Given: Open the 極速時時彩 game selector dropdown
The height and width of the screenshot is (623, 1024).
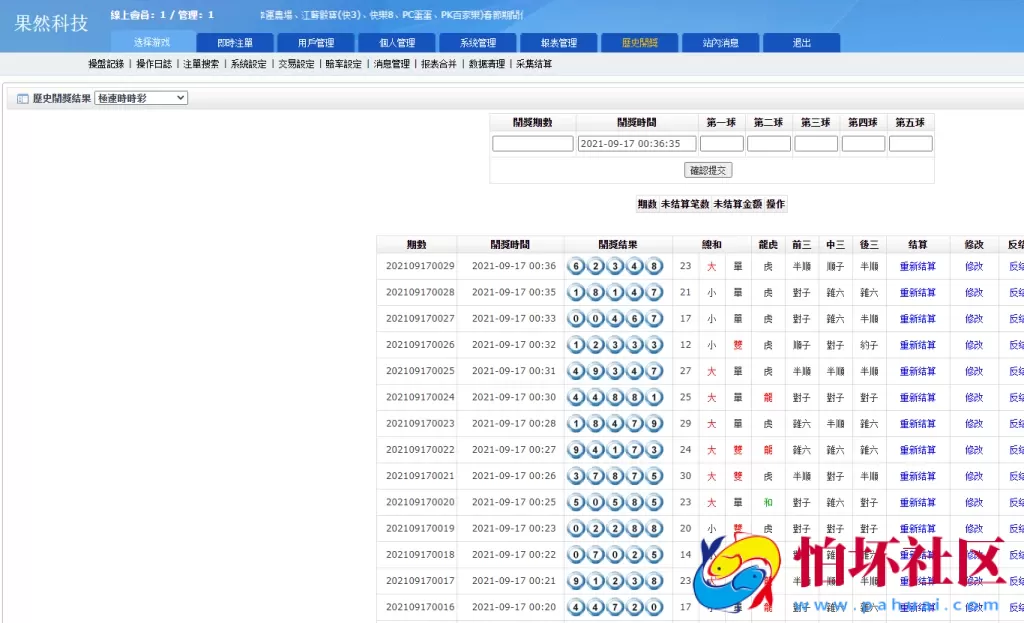Looking at the screenshot, I should [x=140, y=97].
